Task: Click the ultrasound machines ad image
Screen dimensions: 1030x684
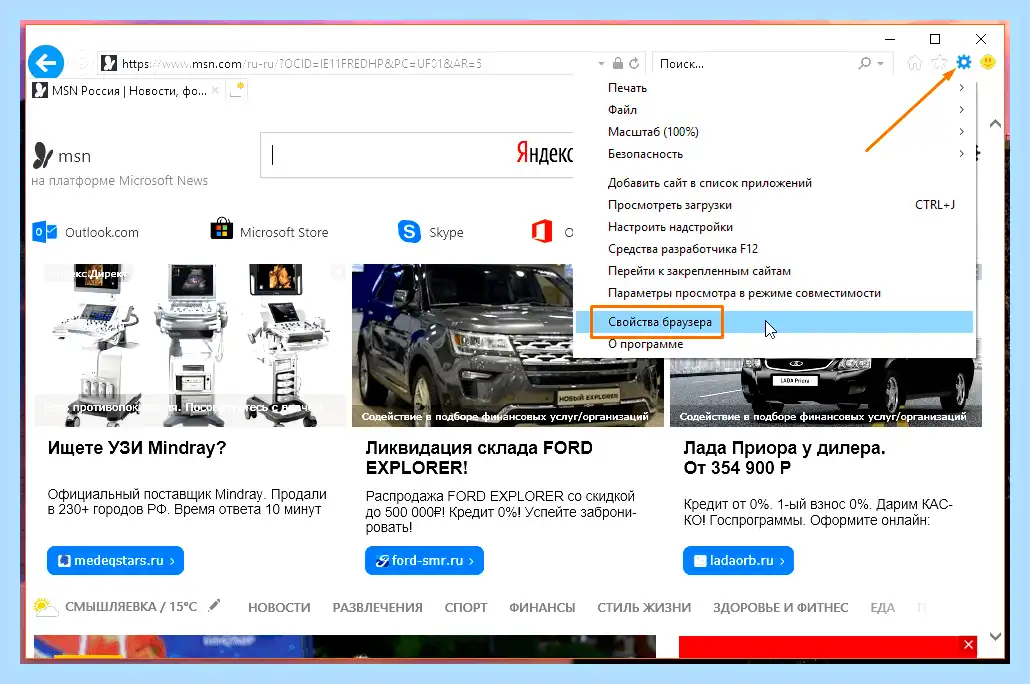Action: pyautogui.click(x=190, y=346)
